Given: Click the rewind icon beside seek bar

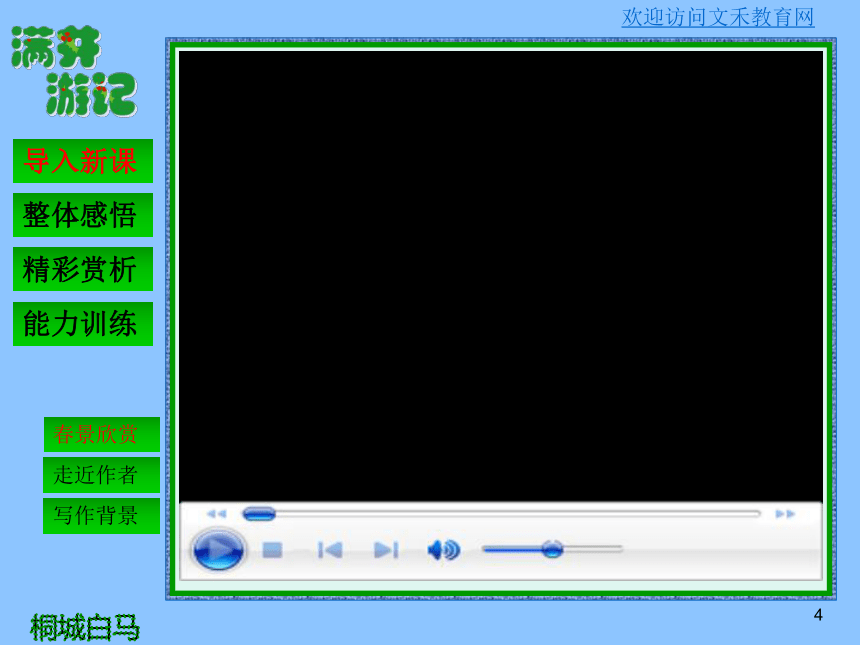Looking at the screenshot, I should [x=216, y=514].
